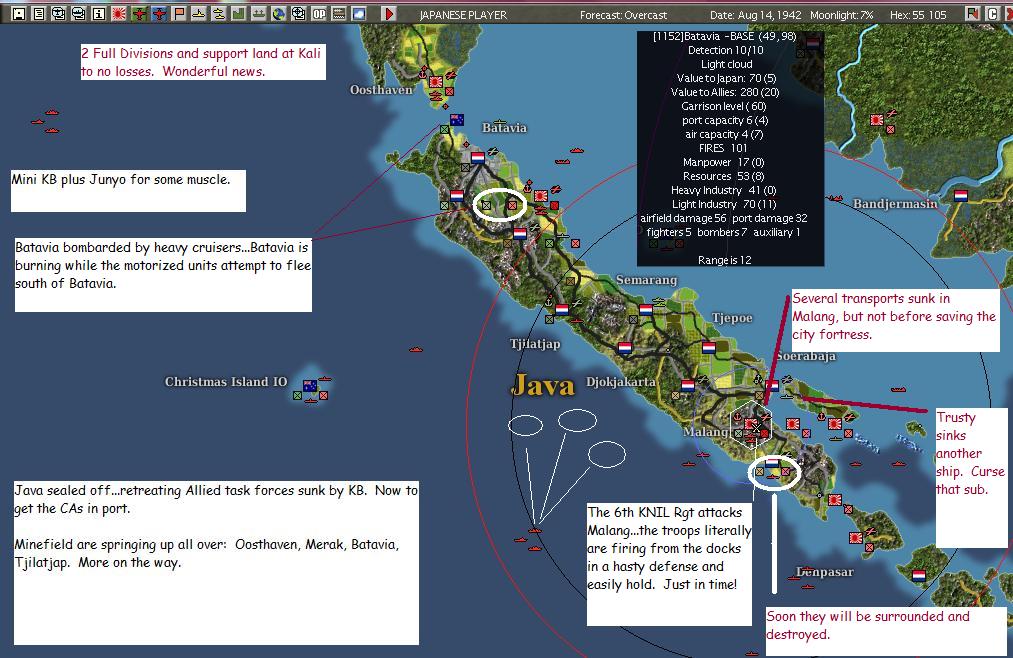Click the 'Semarang' map label
This screenshot has width=1013, height=658.
646,280
